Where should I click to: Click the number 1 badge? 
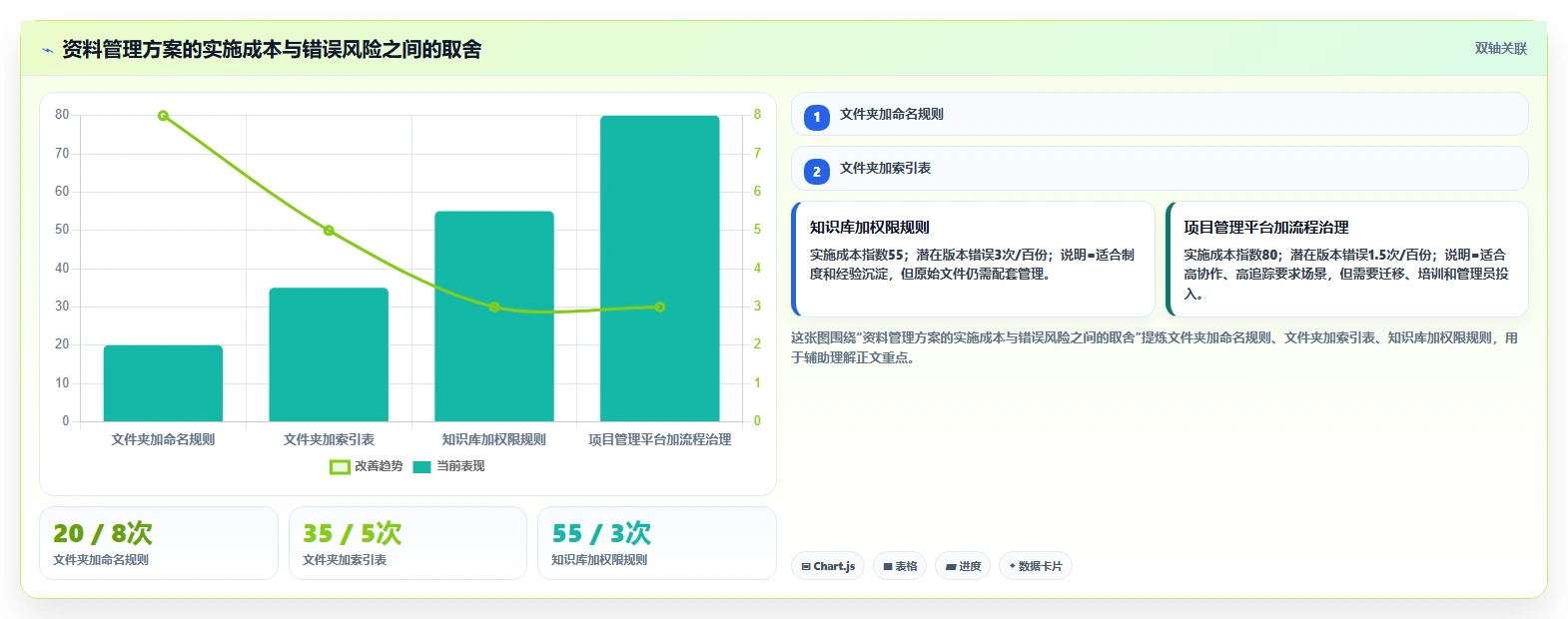tap(817, 117)
